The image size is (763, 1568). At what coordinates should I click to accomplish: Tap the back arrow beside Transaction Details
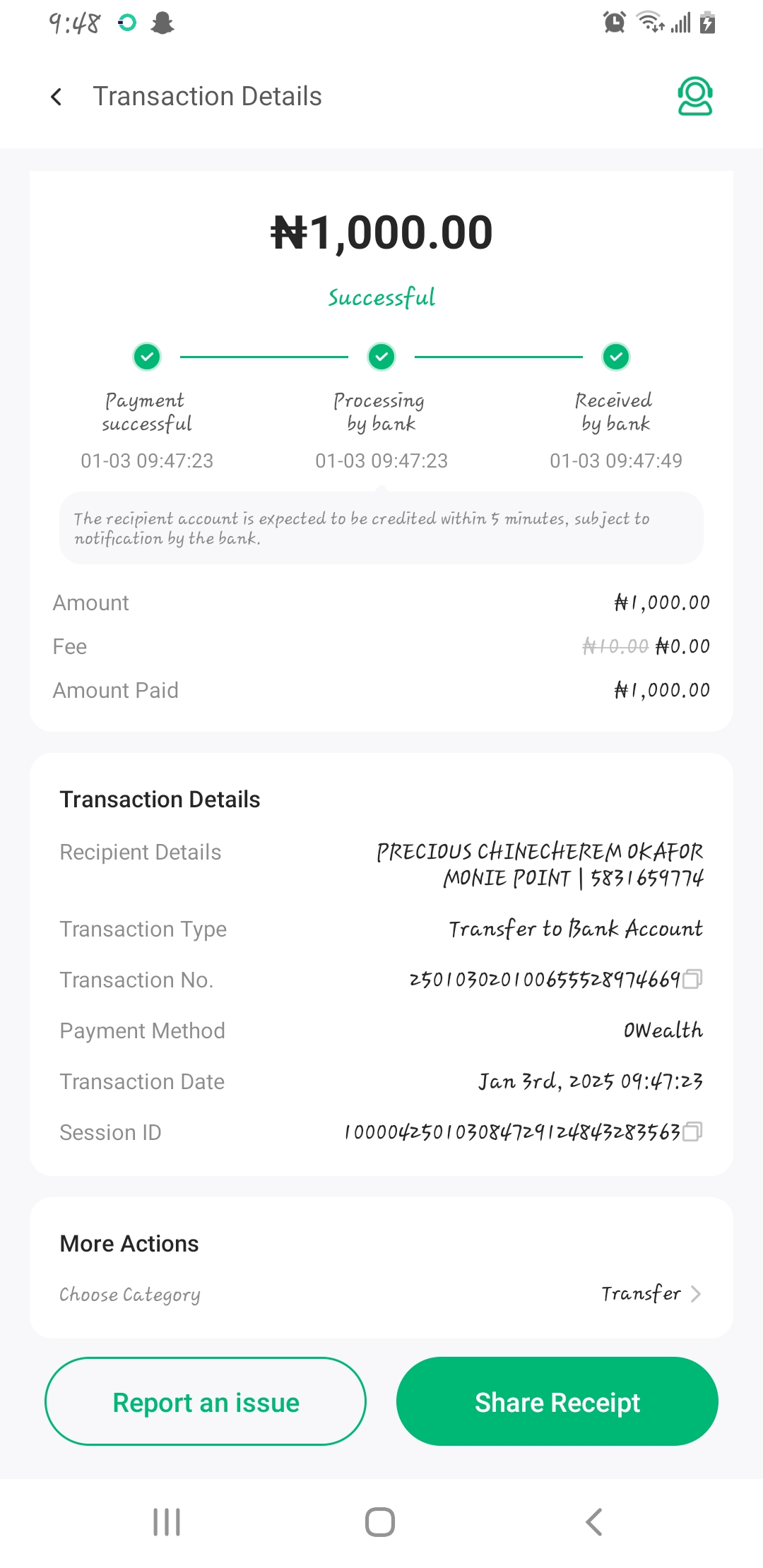(x=57, y=97)
